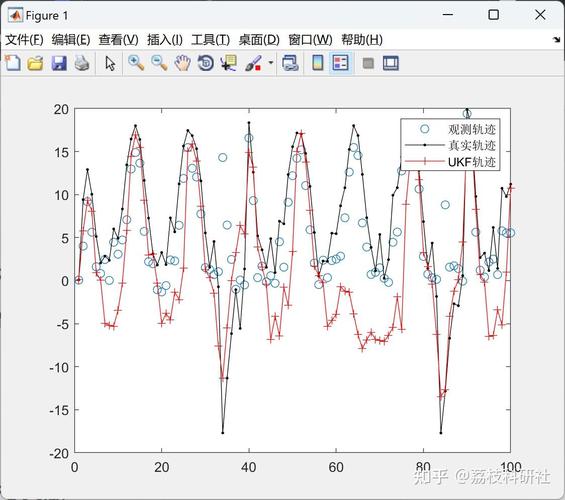The image size is (565, 500).
Task: Show plot tools and dock figure
Action: tap(391, 63)
